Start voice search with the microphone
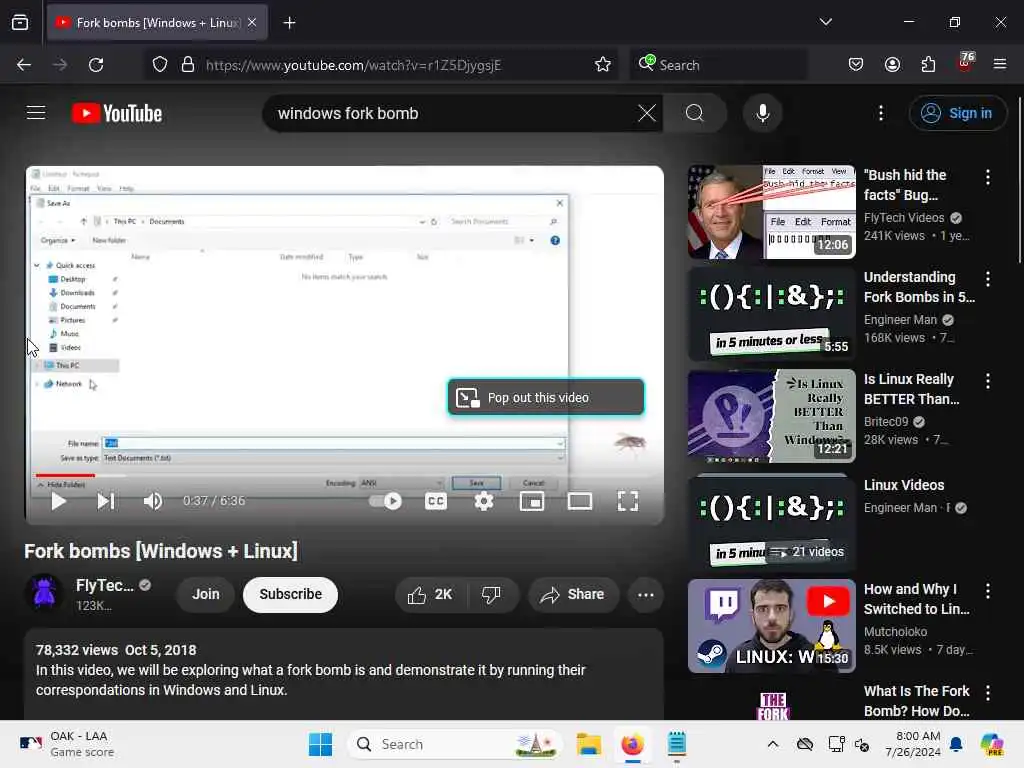Image resolution: width=1024 pixels, height=768 pixels. coord(762,113)
